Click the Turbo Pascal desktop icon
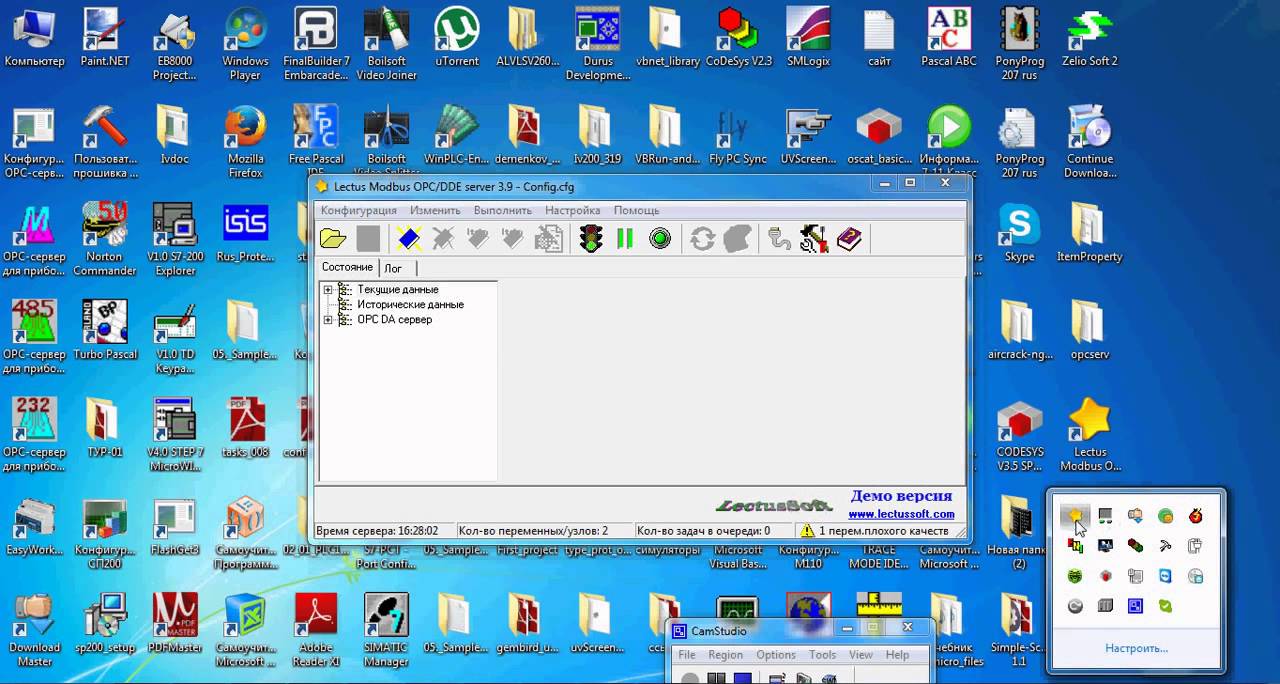Image resolution: width=1280 pixels, height=684 pixels. [x=105, y=331]
